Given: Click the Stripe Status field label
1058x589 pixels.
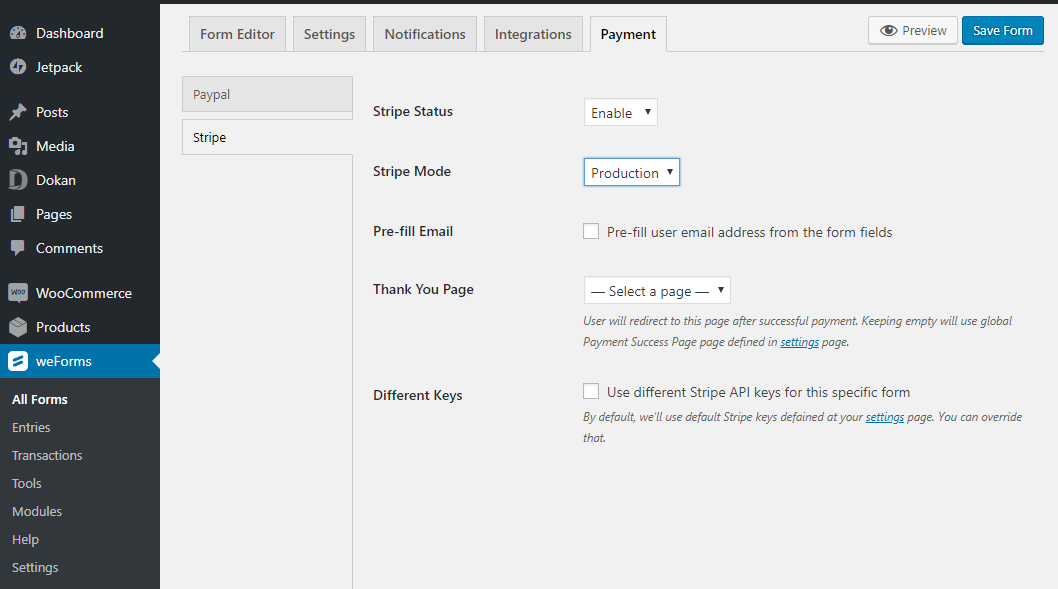Looking at the screenshot, I should [413, 111].
